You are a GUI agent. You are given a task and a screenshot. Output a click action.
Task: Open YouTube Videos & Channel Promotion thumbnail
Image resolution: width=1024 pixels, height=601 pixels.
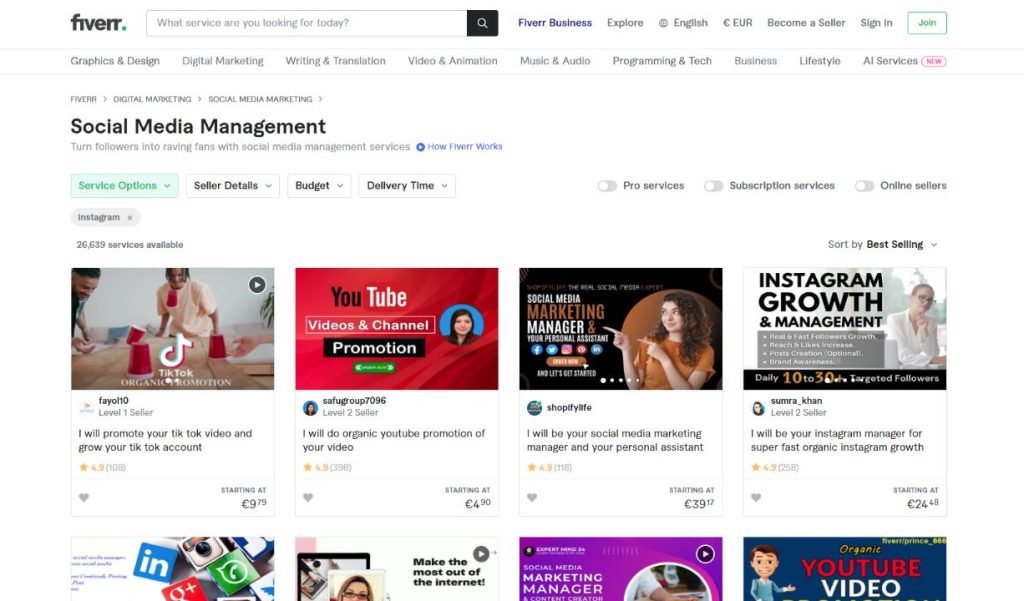click(x=396, y=329)
